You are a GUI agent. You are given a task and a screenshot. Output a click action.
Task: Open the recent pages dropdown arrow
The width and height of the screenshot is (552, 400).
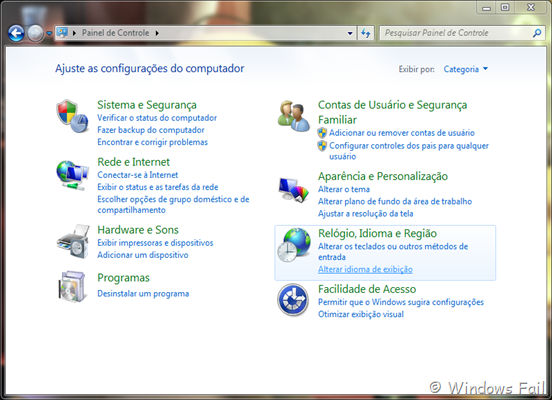[x=49, y=33]
